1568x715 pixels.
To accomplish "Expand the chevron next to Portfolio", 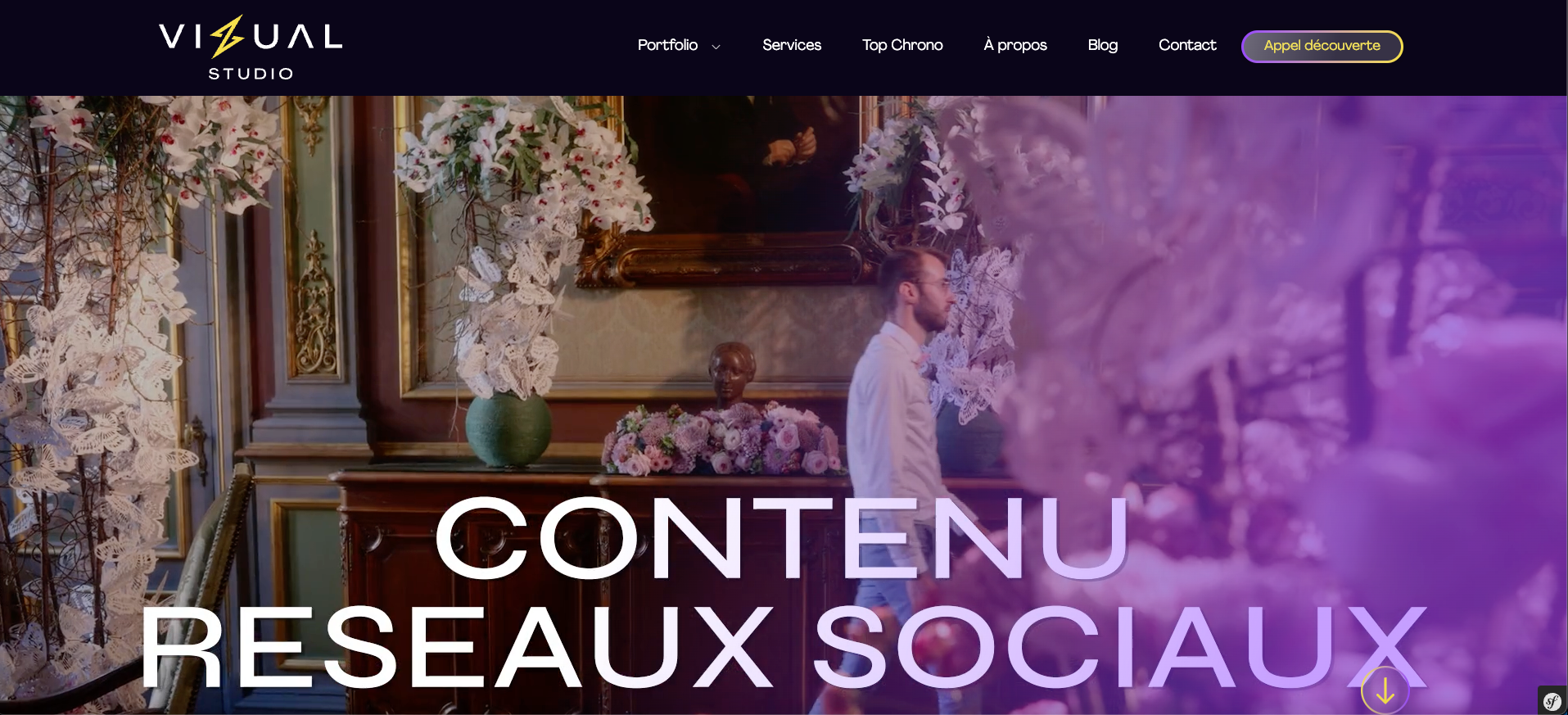I will click(x=716, y=47).
